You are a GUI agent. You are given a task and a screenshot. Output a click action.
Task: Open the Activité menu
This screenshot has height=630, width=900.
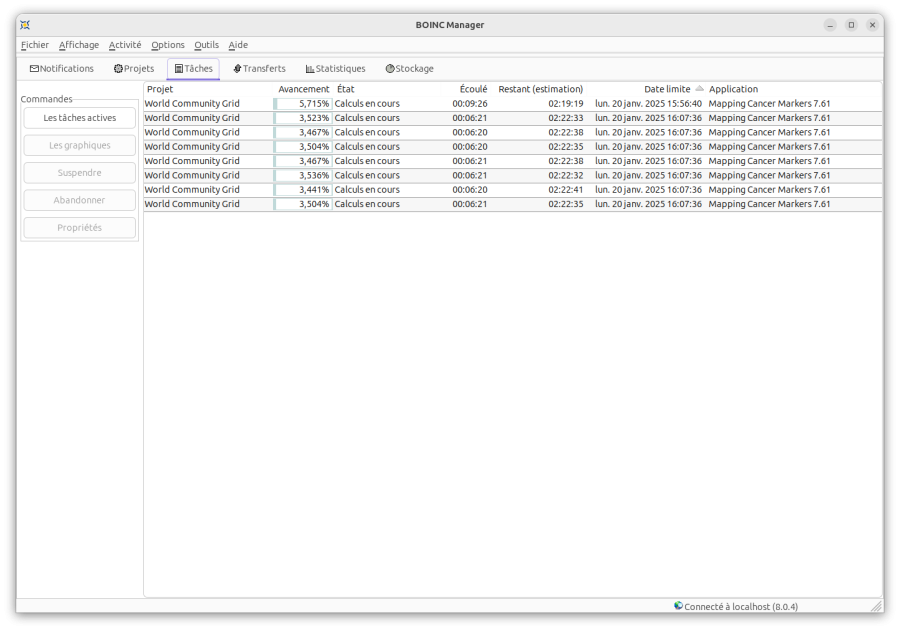pyautogui.click(x=125, y=45)
